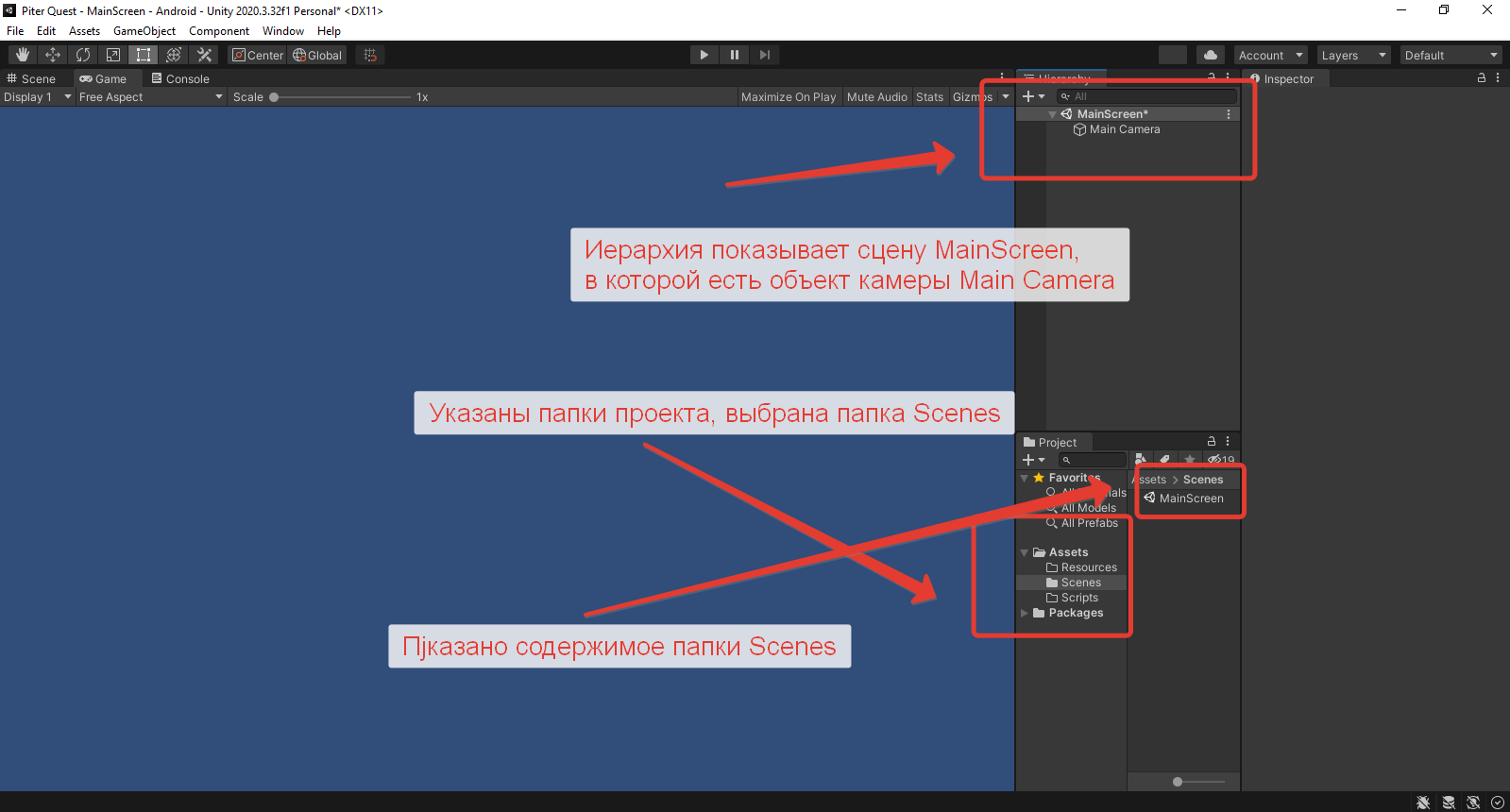This screenshot has height=812, width=1510.
Task: Click the debug mode status icon
Action: point(1423,803)
